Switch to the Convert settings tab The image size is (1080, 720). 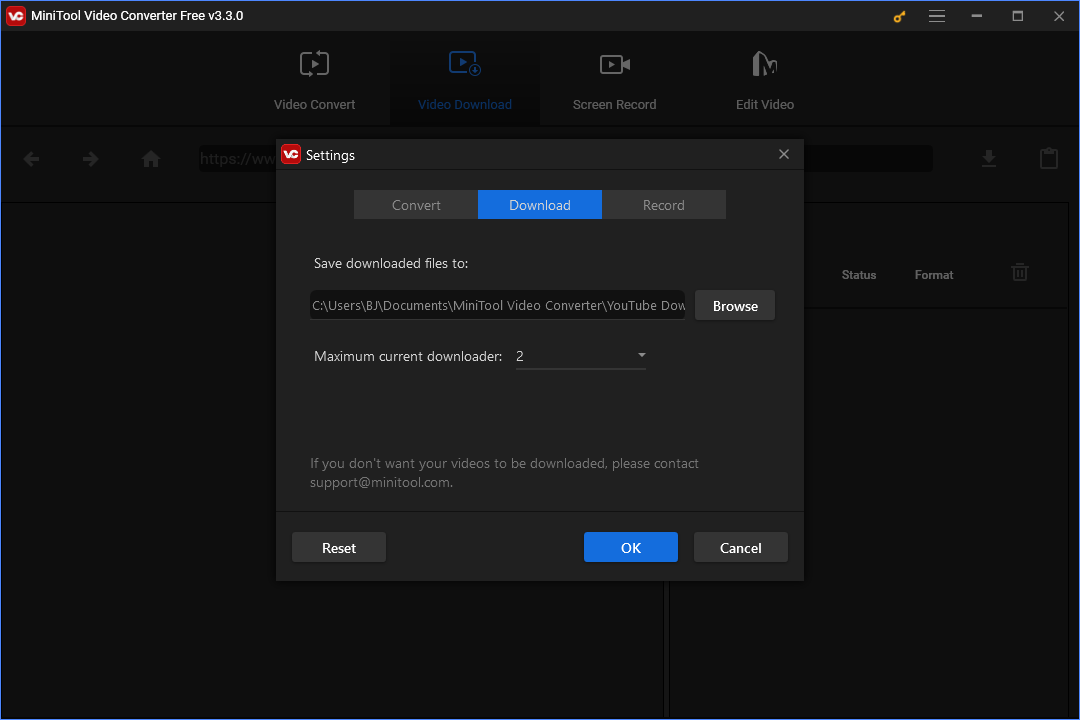point(415,204)
